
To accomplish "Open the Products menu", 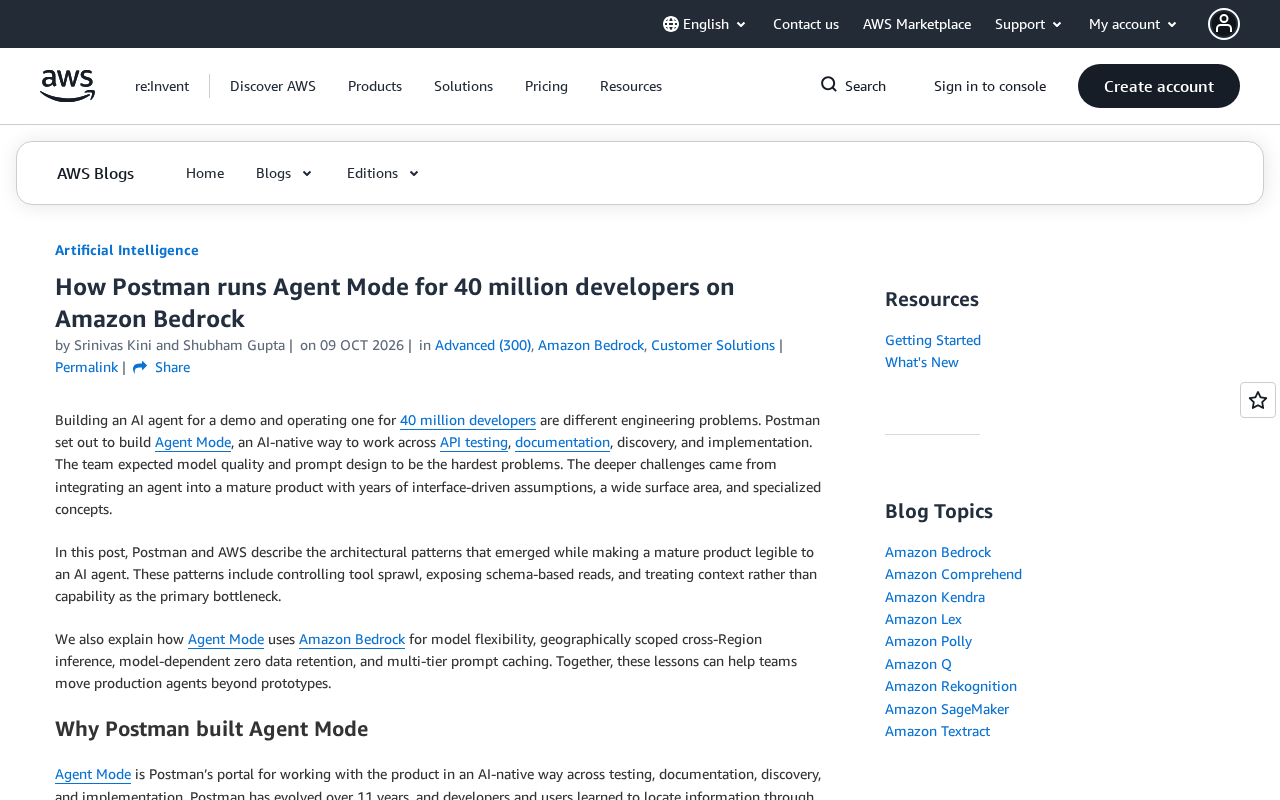I will tap(375, 86).
